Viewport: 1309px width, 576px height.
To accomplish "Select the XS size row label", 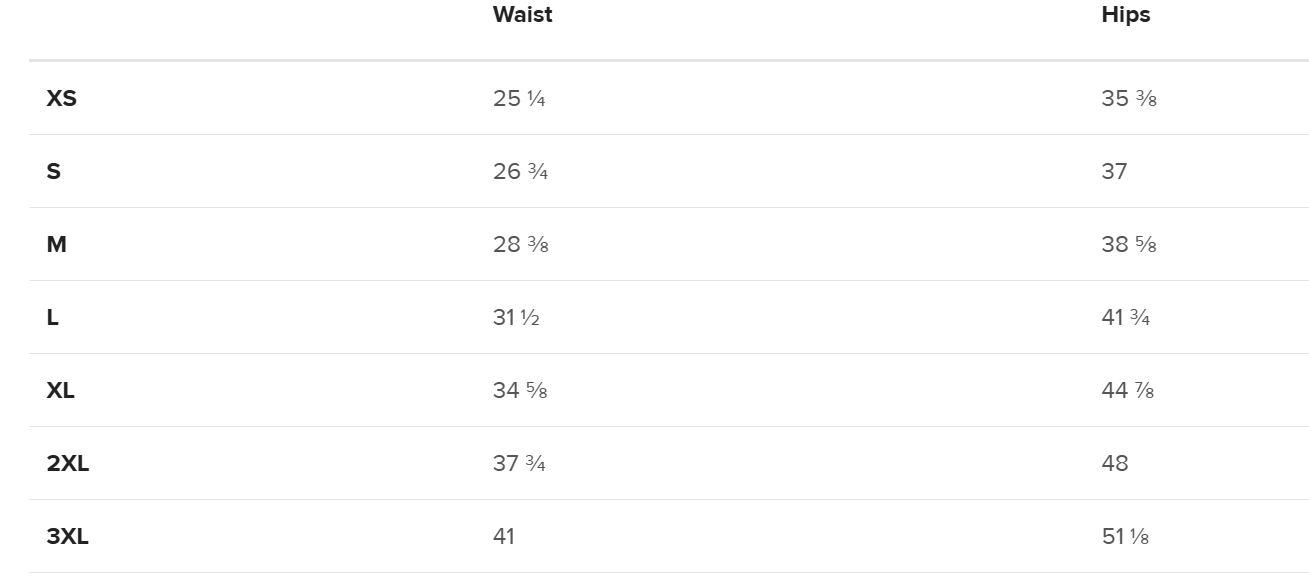I will pyautogui.click(x=61, y=98).
